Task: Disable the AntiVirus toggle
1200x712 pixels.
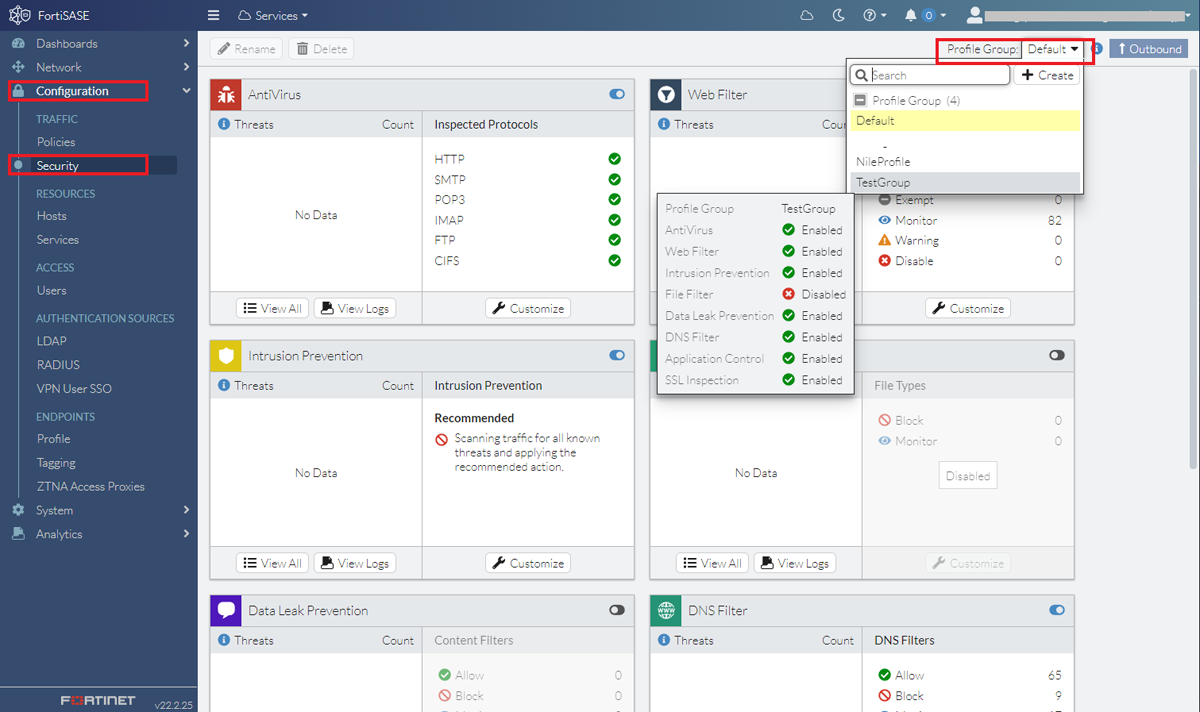Action: 617,94
